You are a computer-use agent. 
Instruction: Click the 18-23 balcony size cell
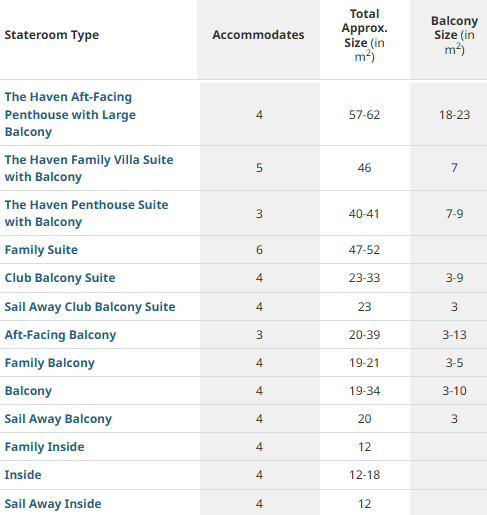[454, 115]
